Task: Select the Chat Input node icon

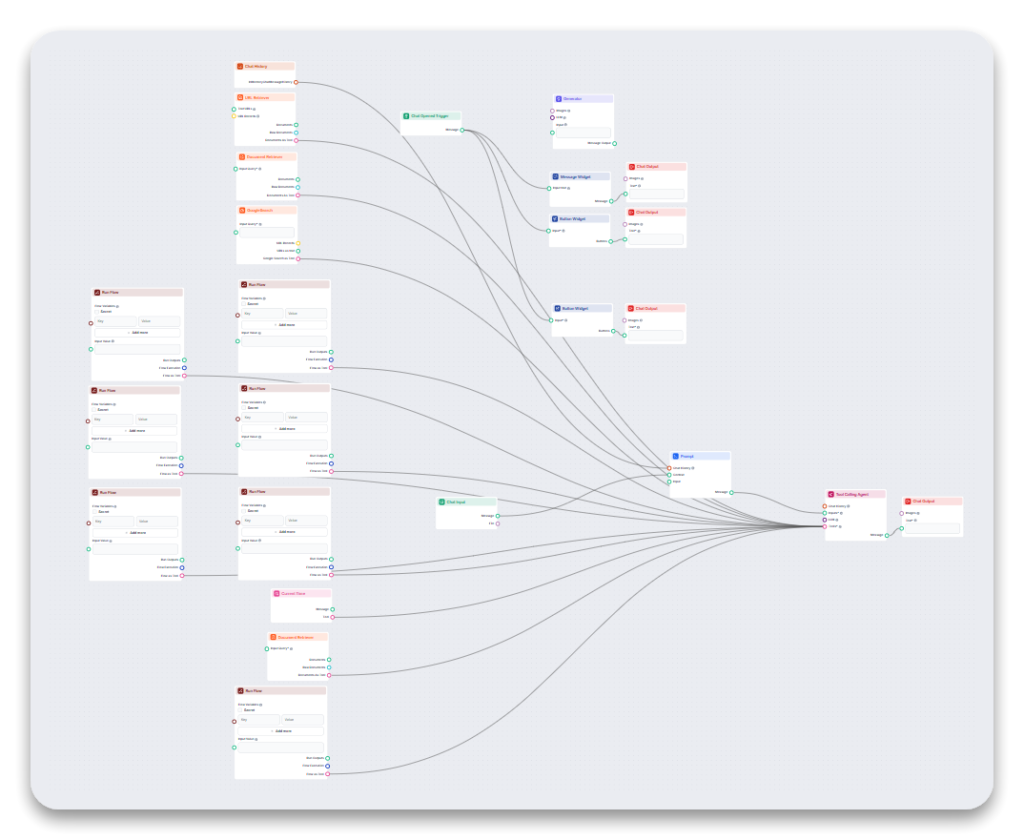Action: [x=441, y=502]
